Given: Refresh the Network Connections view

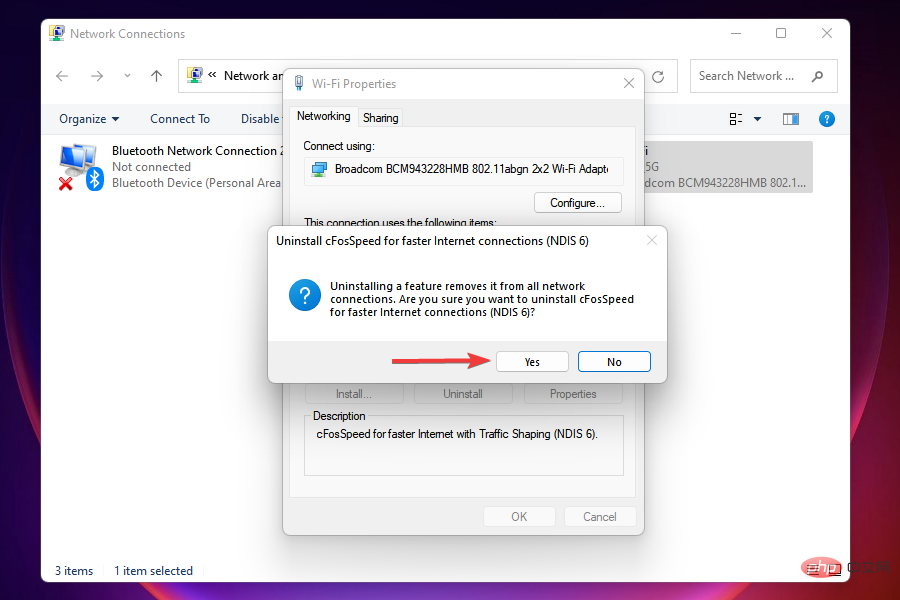Looking at the screenshot, I should coord(658,76).
